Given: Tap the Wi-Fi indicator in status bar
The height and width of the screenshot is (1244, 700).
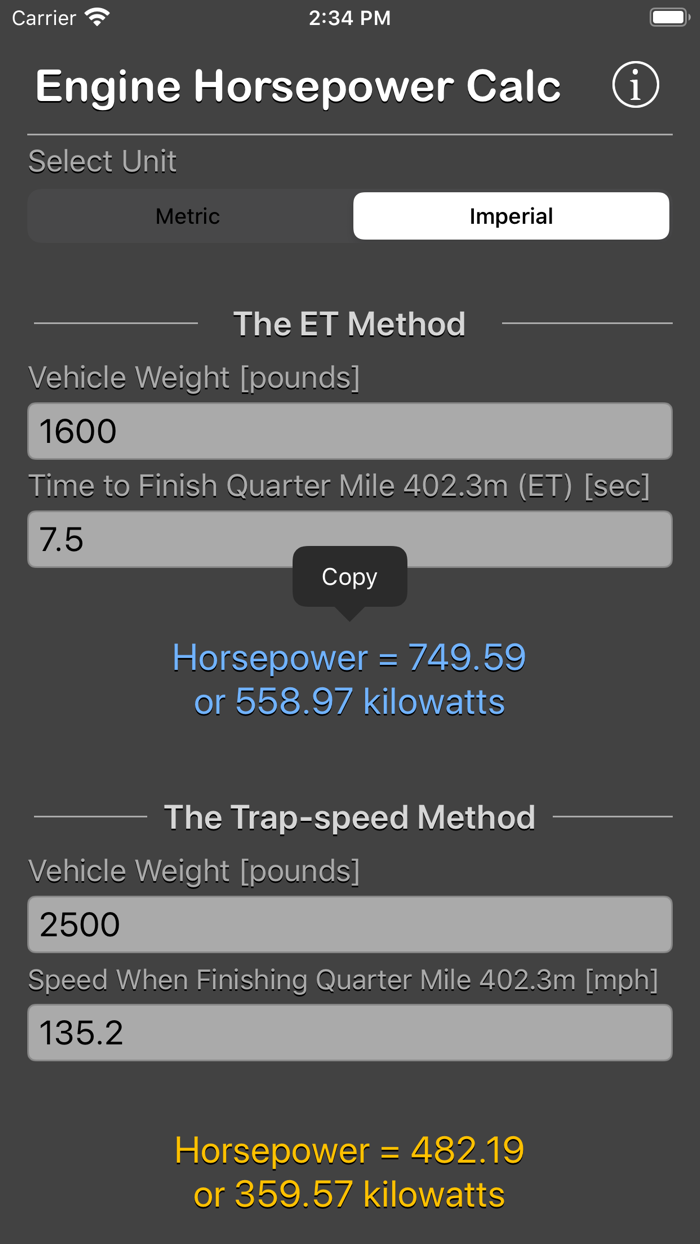Looking at the screenshot, I should (x=95, y=17).
